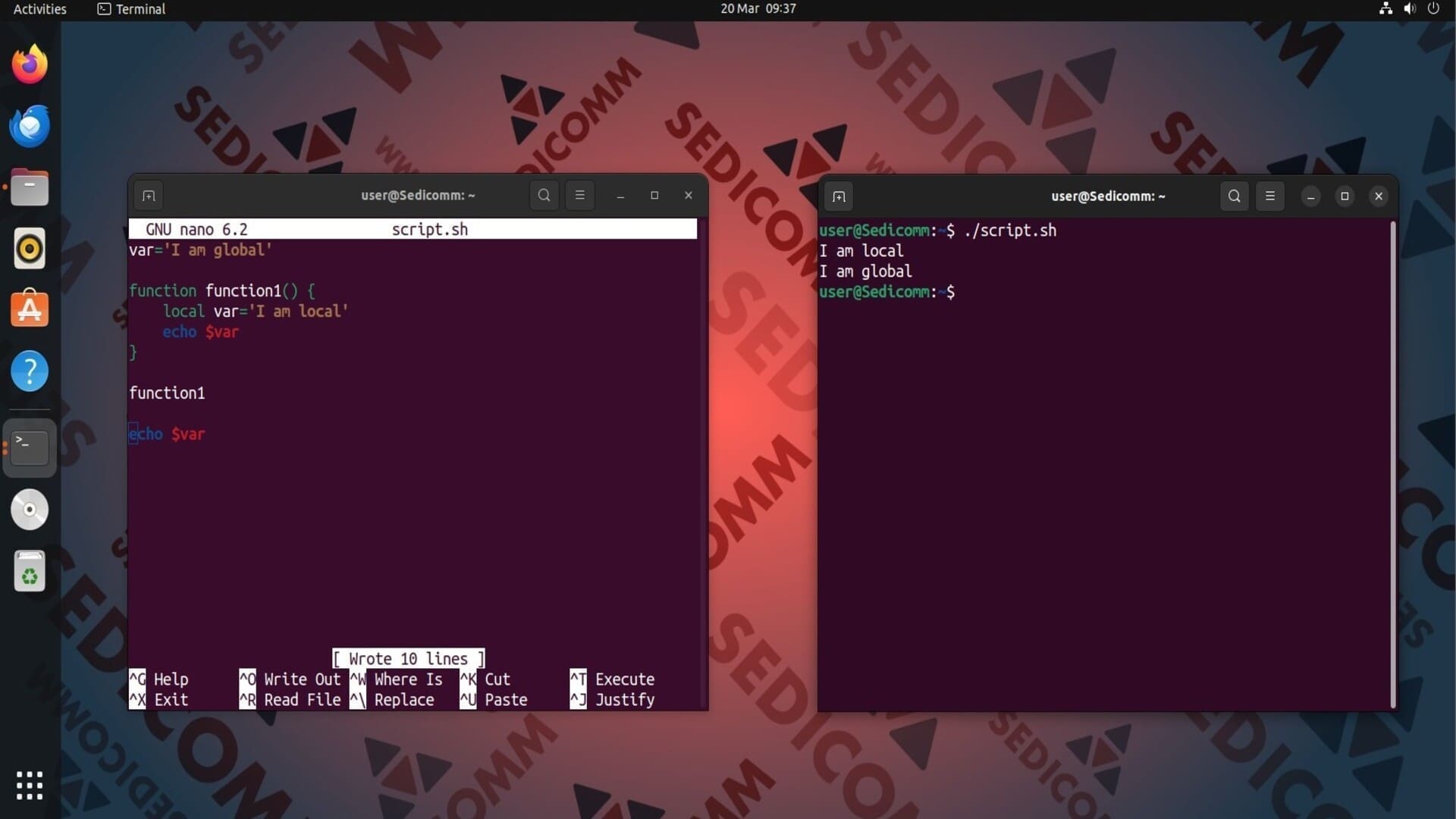
Task: Click search icon in right terminal window
Action: (1235, 196)
